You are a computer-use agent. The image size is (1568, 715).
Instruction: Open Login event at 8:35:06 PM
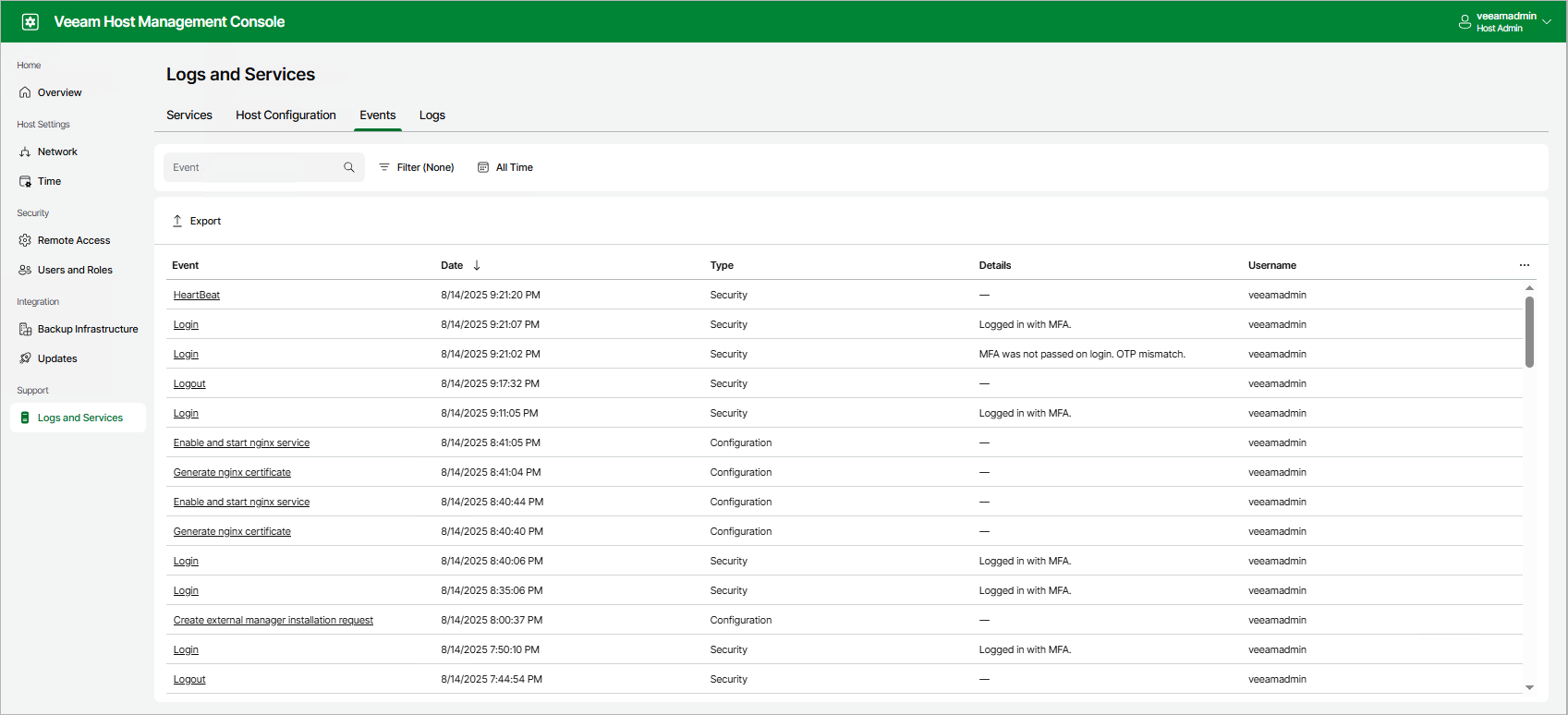tap(186, 590)
